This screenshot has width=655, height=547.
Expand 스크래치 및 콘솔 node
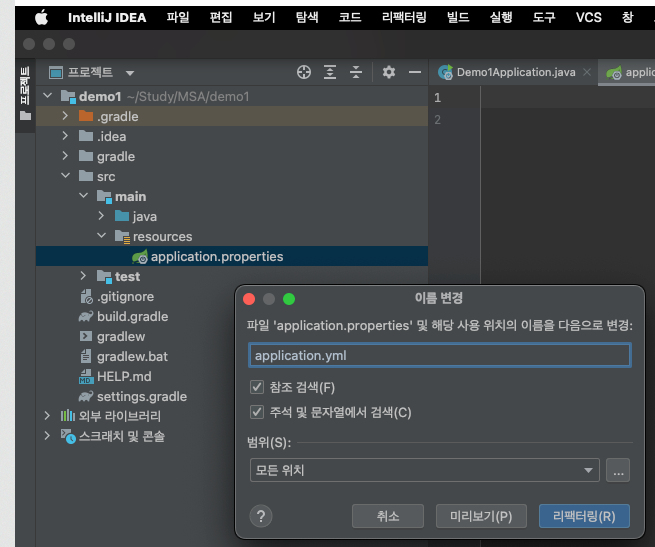pyautogui.click(x=47, y=436)
